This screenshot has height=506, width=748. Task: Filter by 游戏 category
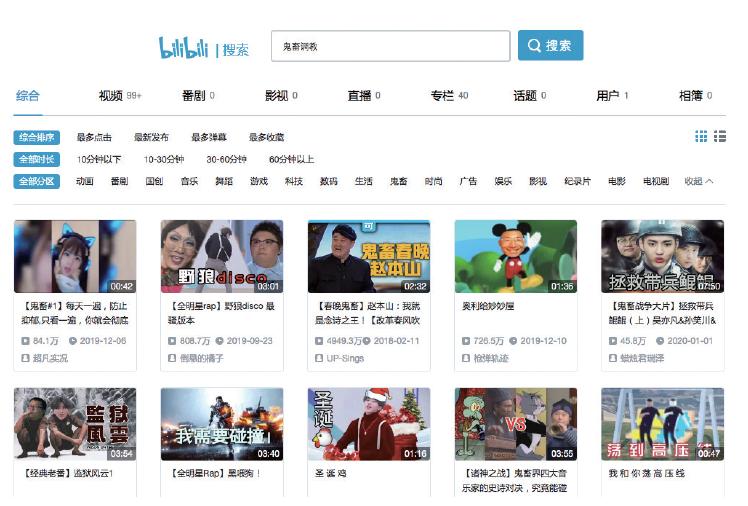pyautogui.click(x=259, y=181)
